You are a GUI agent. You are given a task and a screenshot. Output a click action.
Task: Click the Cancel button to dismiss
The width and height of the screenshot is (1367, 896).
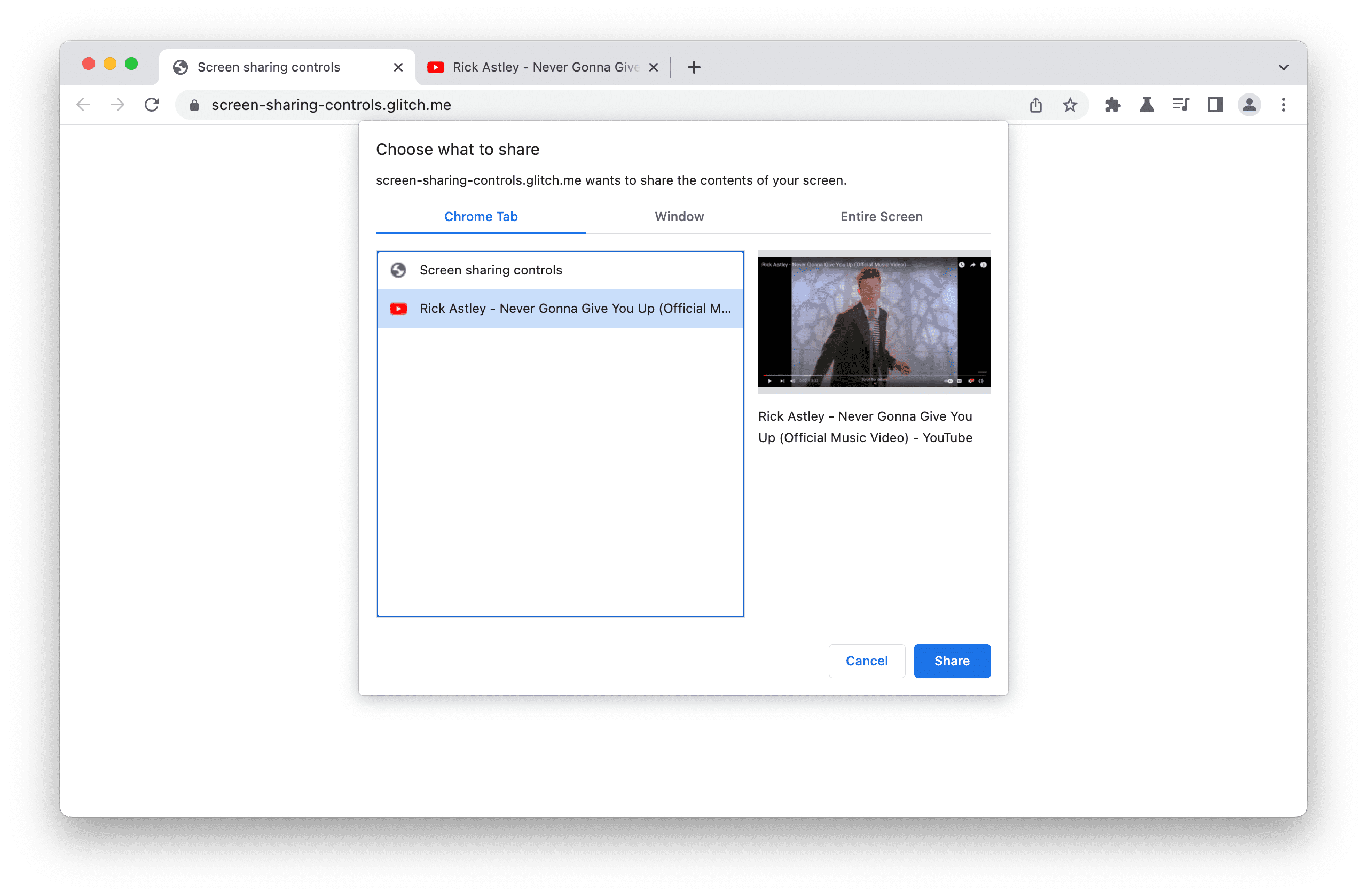[866, 660]
